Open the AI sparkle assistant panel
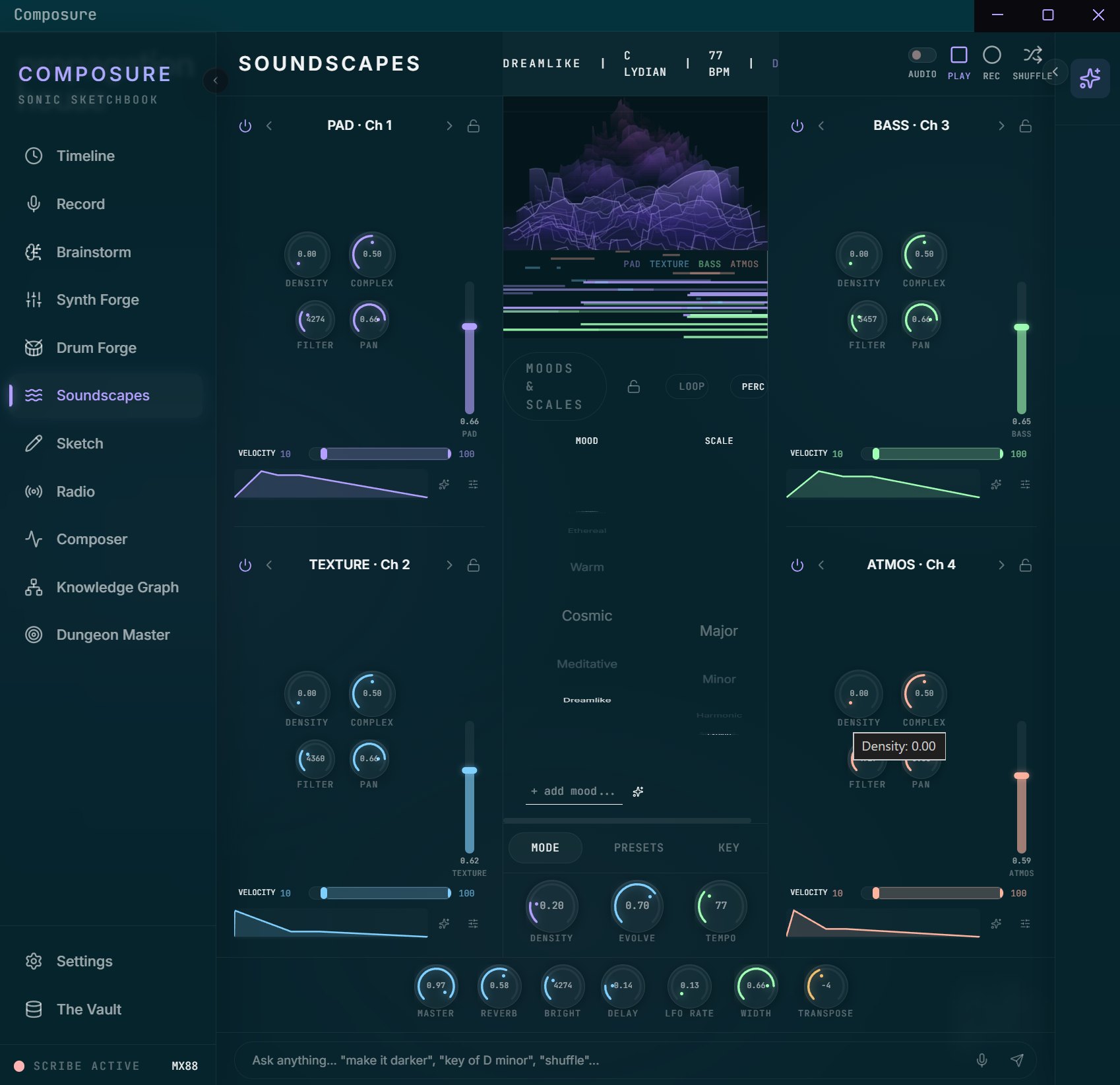 pos(1090,78)
